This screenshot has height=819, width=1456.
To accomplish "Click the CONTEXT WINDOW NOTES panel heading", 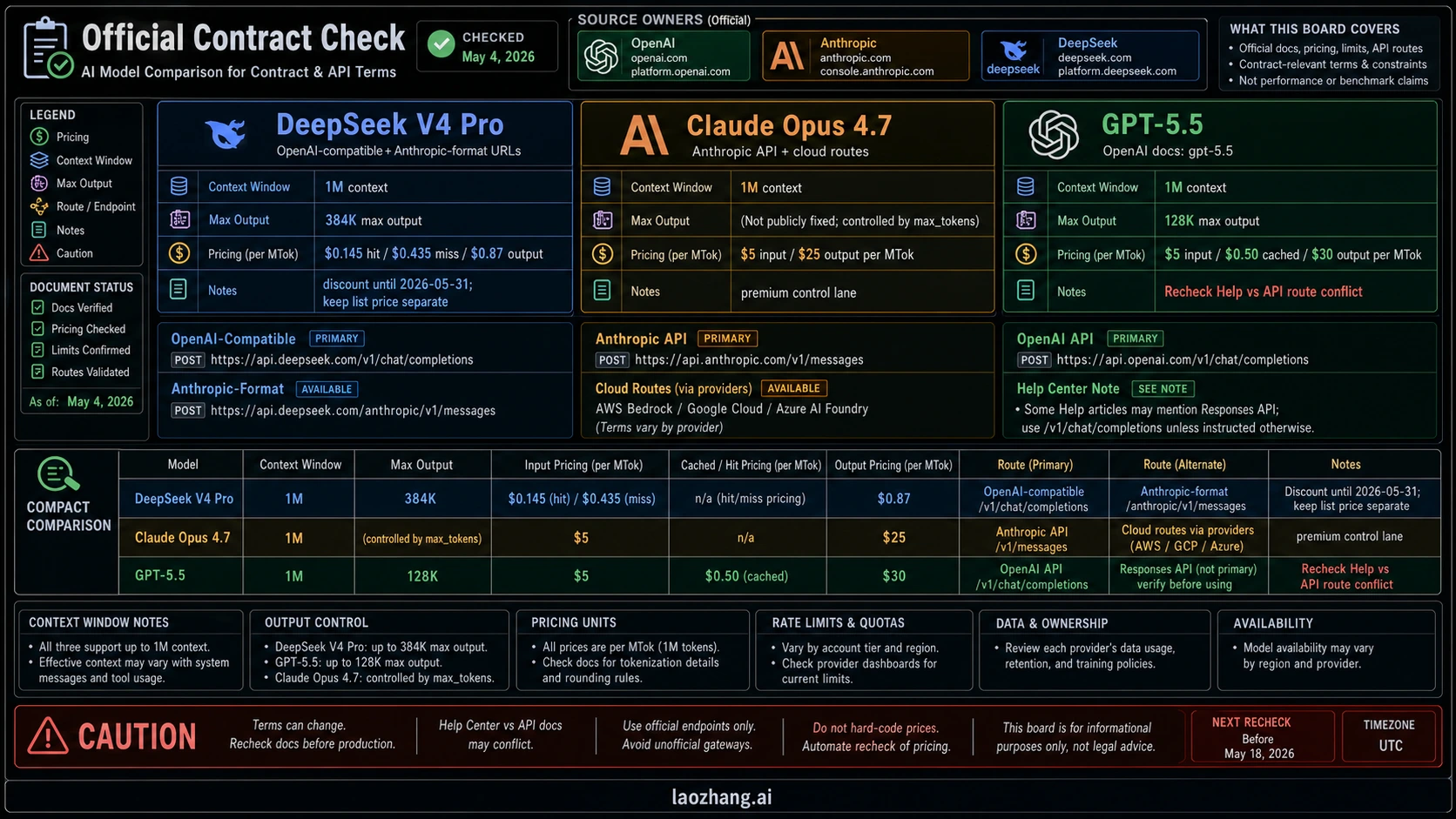I will (x=98, y=622).
